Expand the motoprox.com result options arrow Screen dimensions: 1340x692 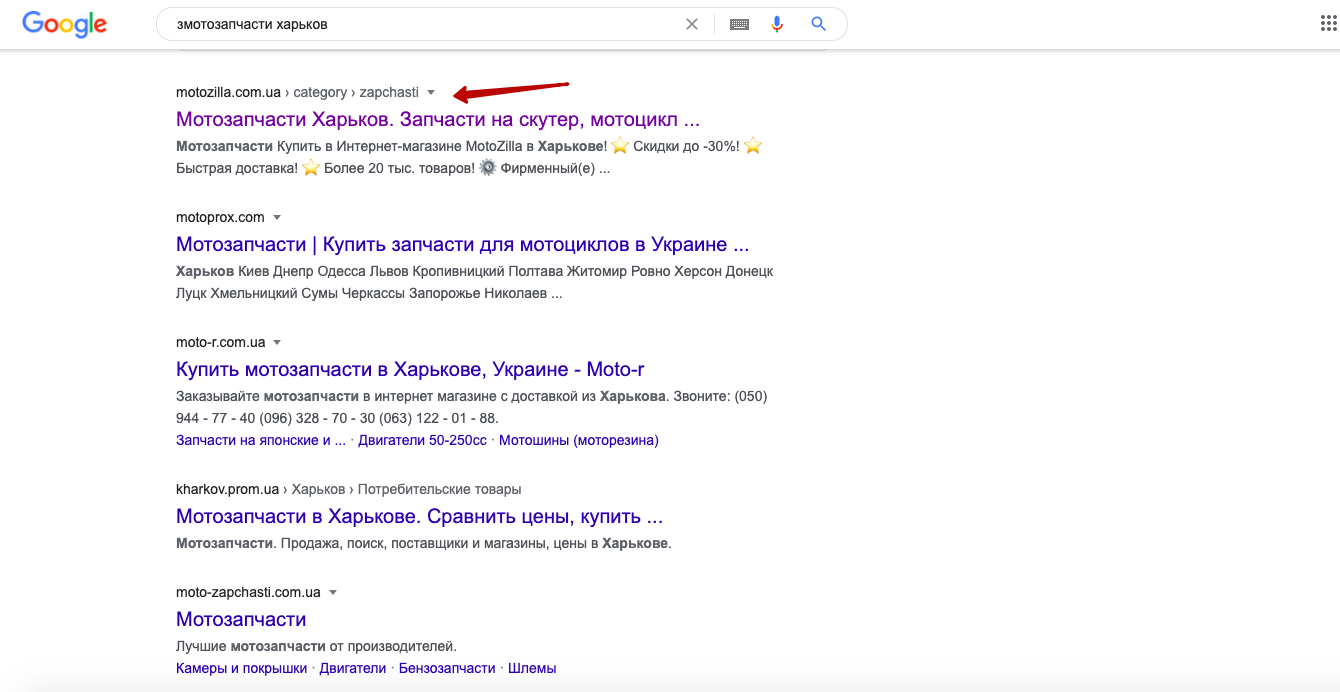(277, 217)
